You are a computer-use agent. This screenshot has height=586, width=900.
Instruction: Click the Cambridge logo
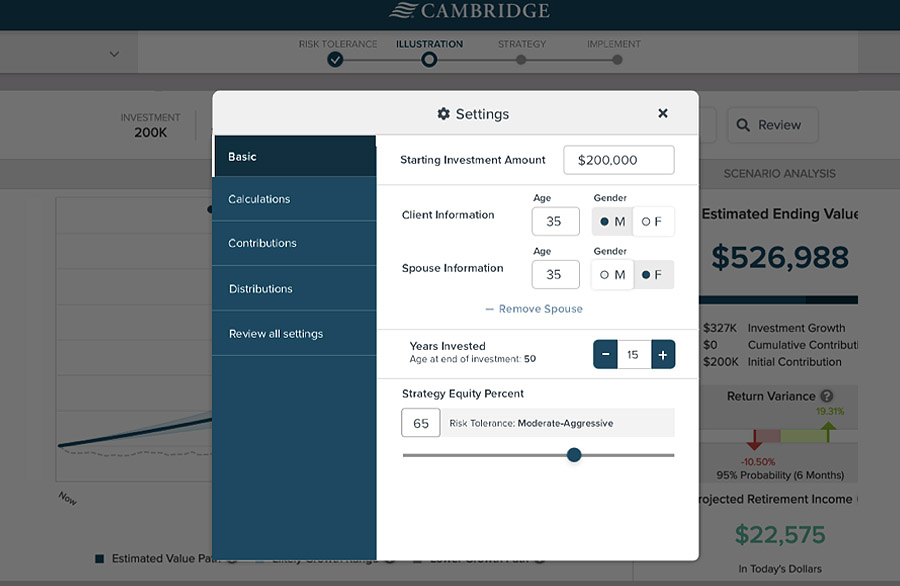click(x=470, y=12)
